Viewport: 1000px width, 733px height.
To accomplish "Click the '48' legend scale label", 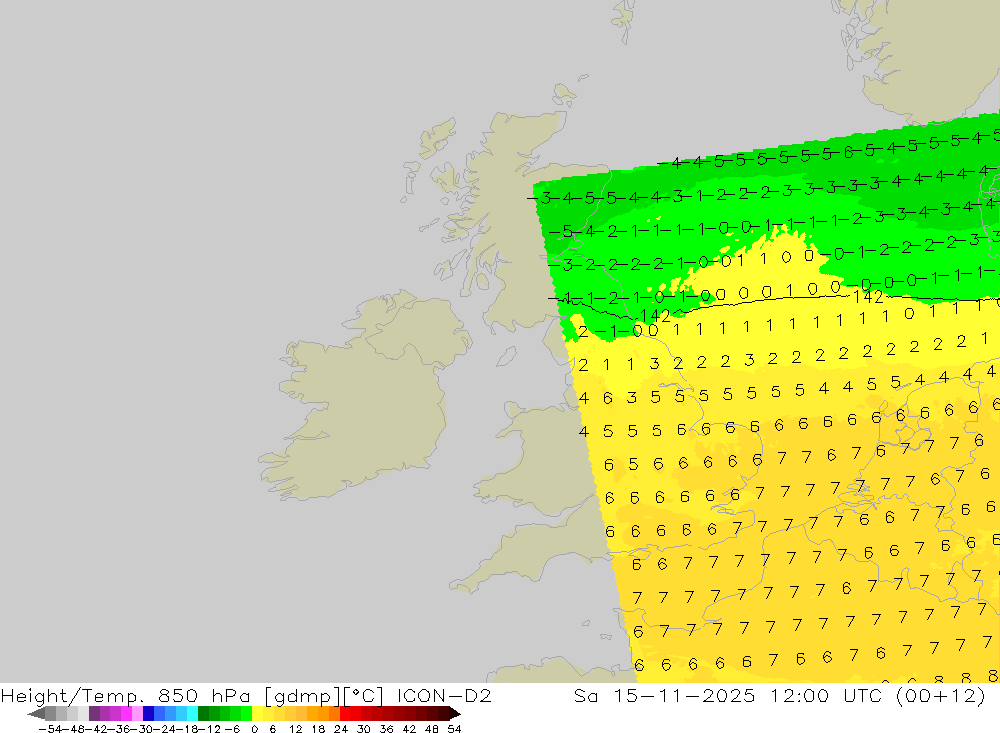I will 432,729.
